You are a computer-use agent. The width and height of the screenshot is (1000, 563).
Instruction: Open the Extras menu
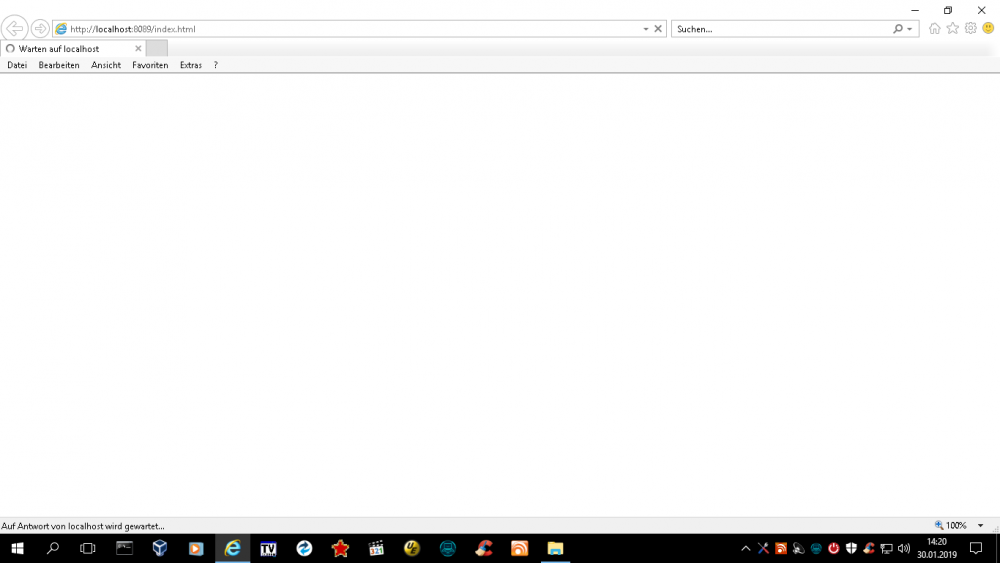tap(191, 65)
